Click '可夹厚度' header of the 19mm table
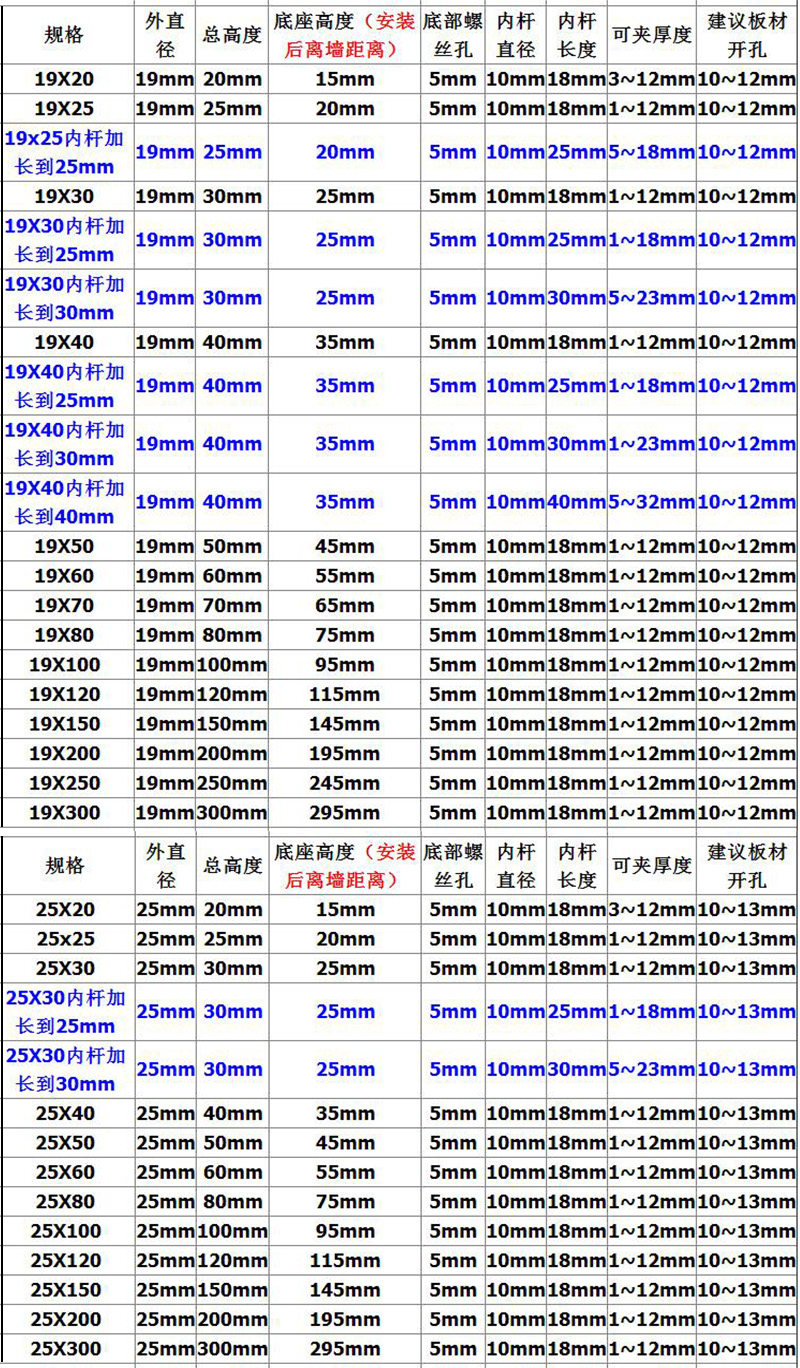This screenshot has width=800, height=1368. [x=652, y=35]
